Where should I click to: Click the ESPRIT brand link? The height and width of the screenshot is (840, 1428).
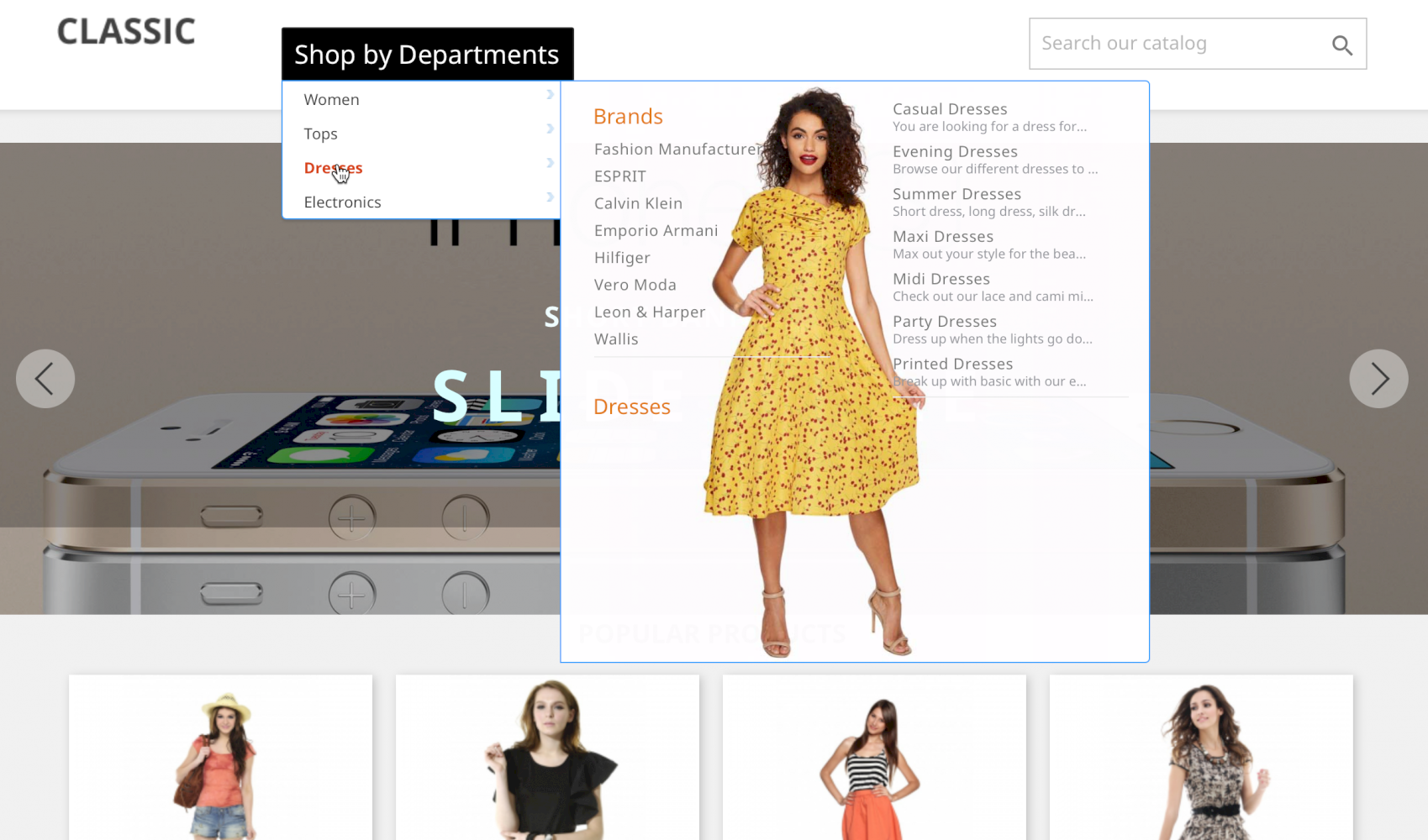619,176
